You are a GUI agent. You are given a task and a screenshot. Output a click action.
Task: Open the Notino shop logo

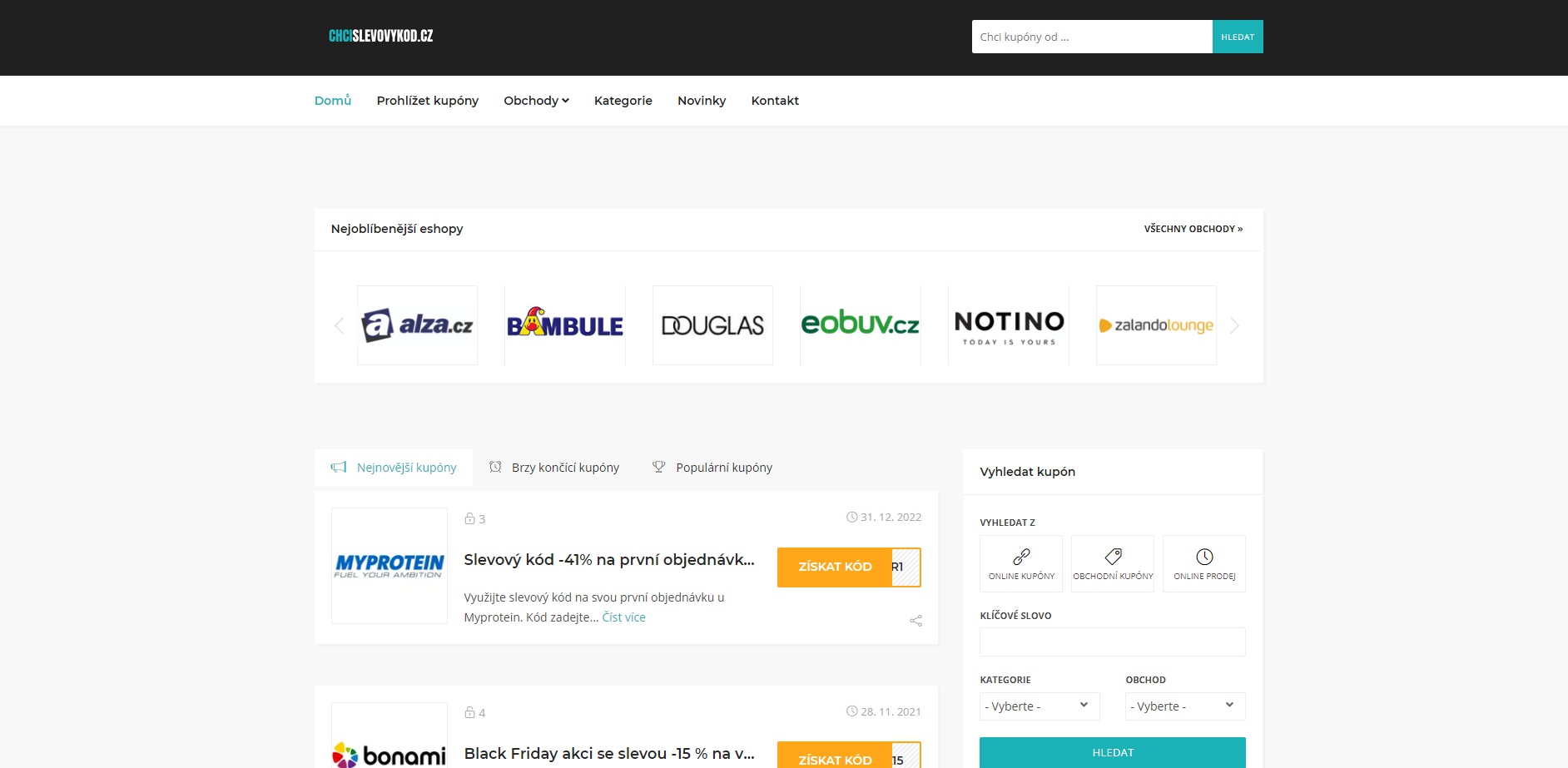[x=1009, y=325]
